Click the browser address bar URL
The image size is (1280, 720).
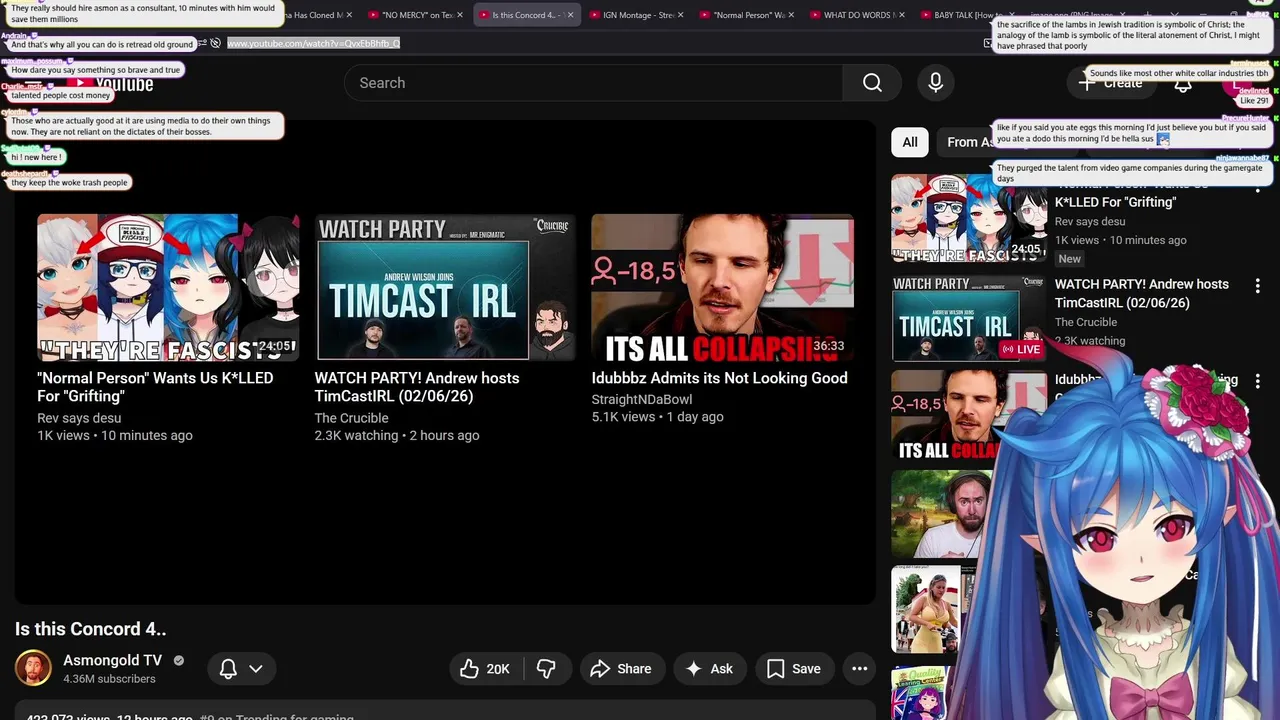(313, 43)
